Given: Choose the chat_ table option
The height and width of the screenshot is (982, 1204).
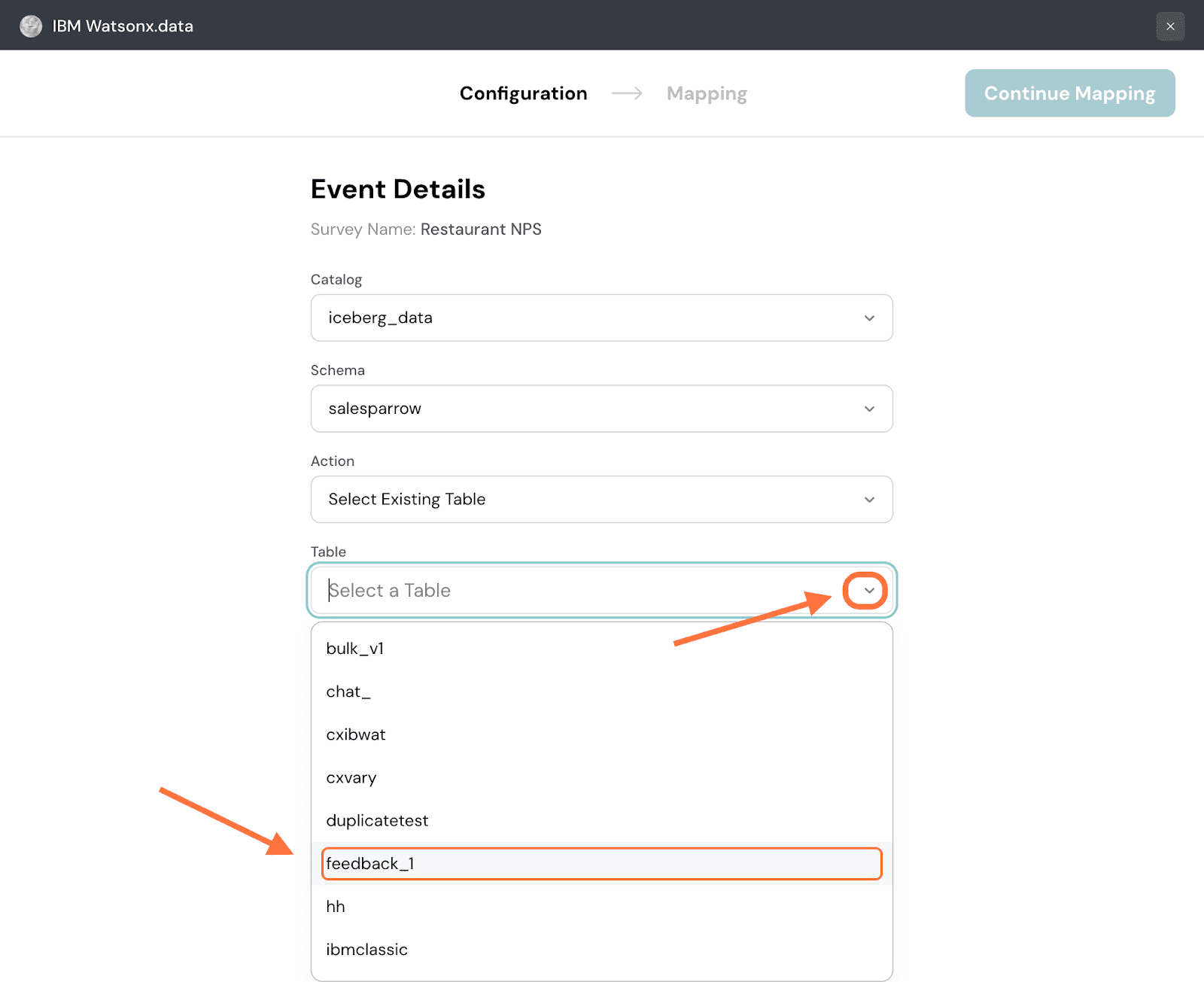Looking at the screenshot, I should click(x=348, y=692).
